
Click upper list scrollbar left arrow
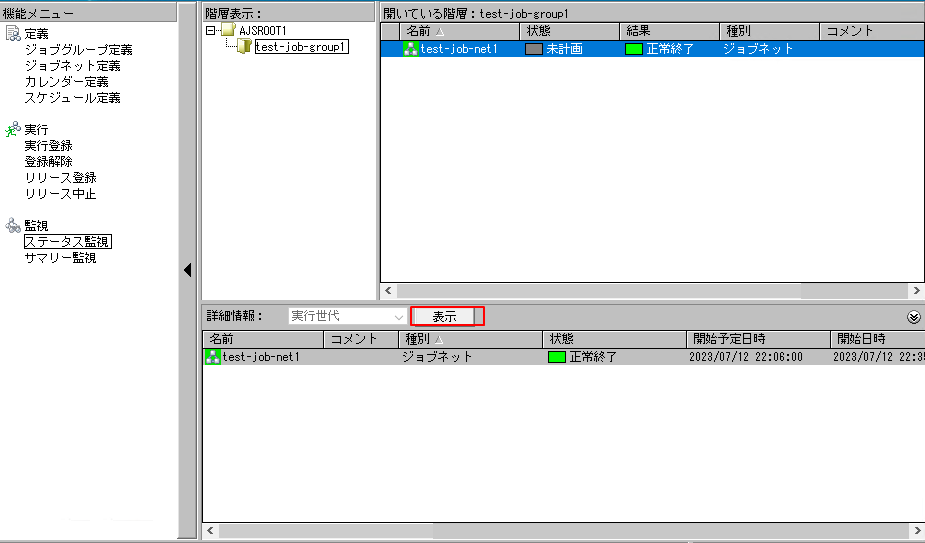(388, 290)
